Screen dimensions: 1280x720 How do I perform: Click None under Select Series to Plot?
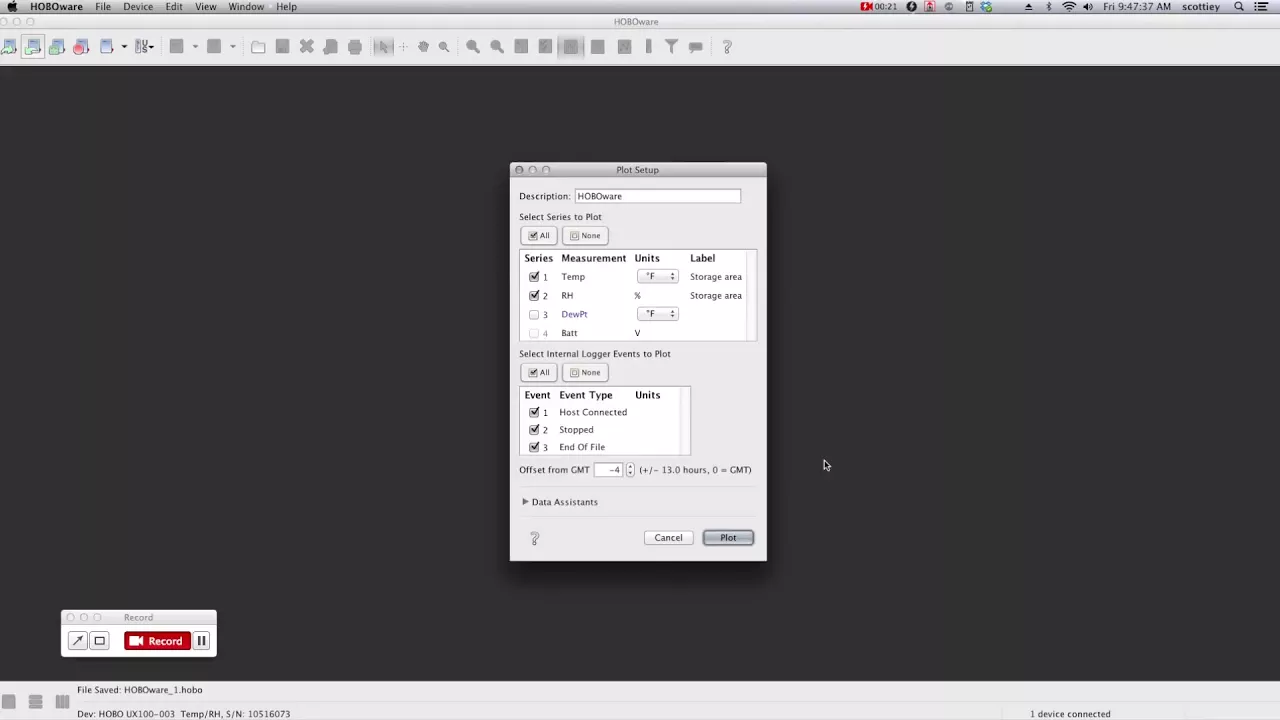point(585,236)
